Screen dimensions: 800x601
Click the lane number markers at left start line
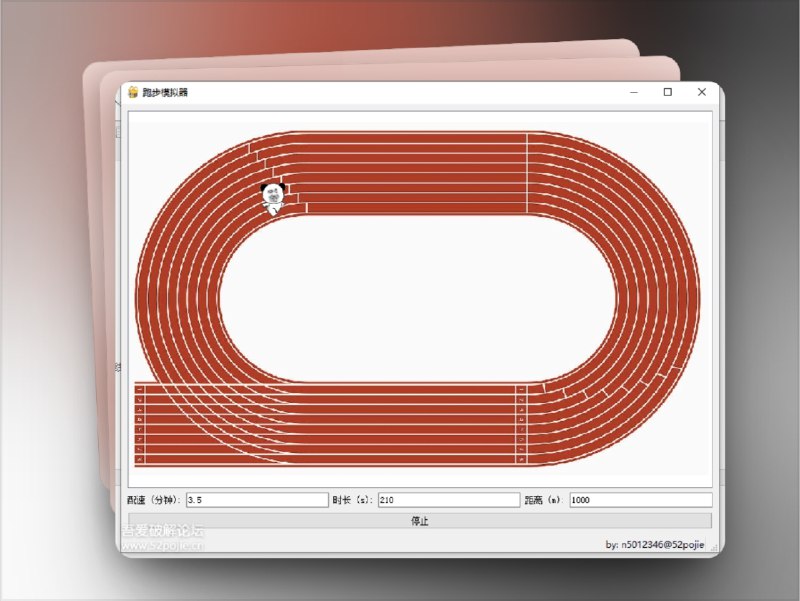(x=140, y=424)
